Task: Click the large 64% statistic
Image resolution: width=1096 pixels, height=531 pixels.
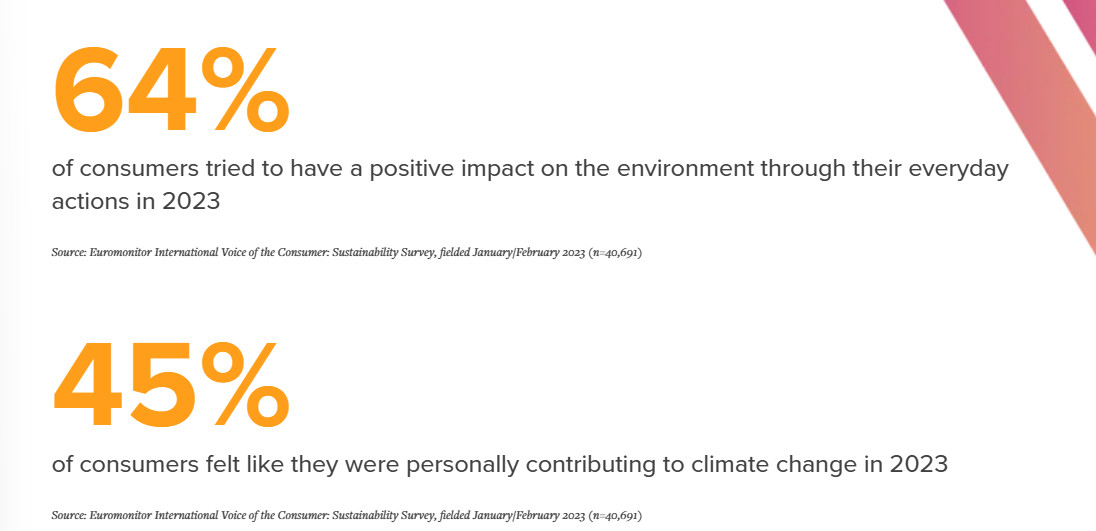Action: pos(170,92)
